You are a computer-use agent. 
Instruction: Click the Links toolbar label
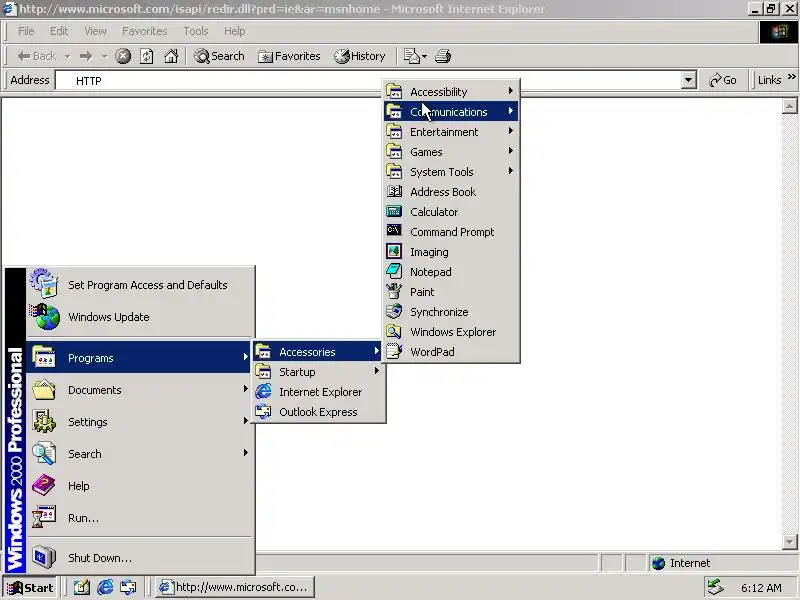[769, 80]
